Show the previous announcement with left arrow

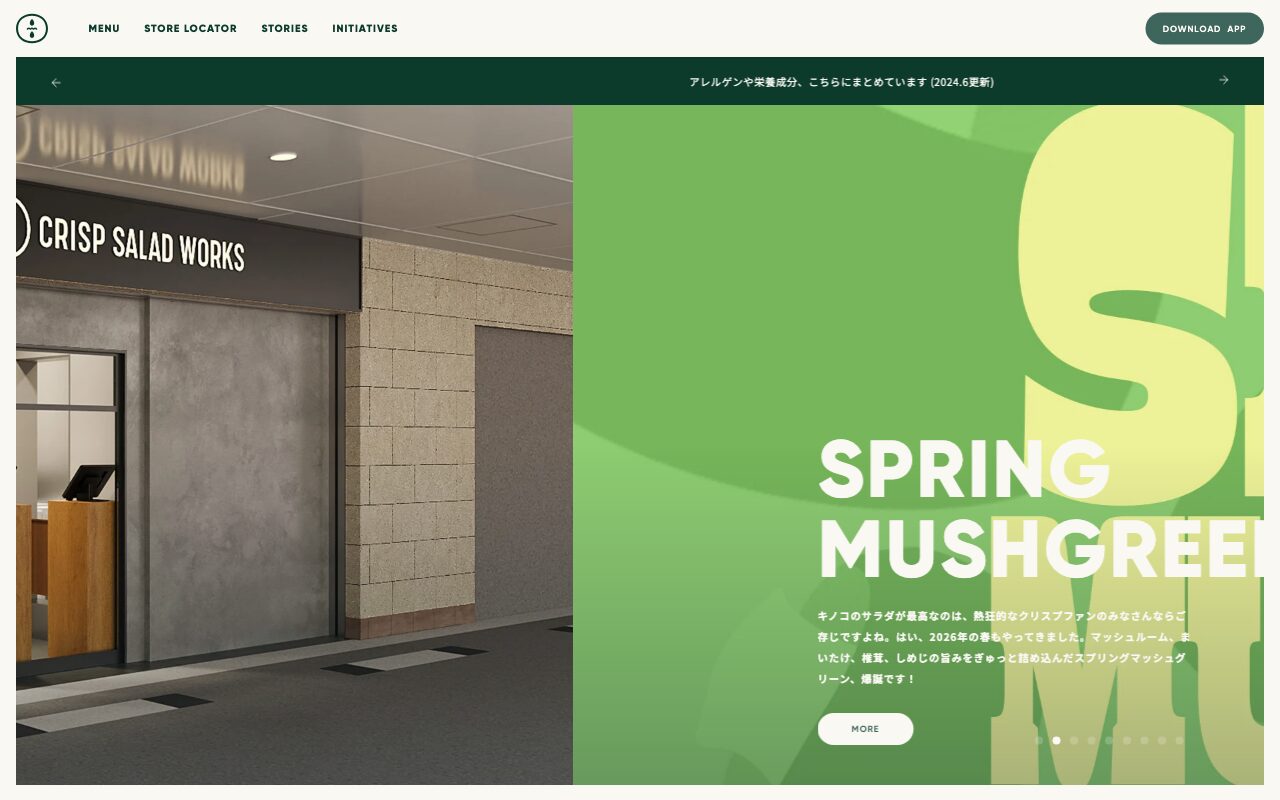[x=56, y=82]
